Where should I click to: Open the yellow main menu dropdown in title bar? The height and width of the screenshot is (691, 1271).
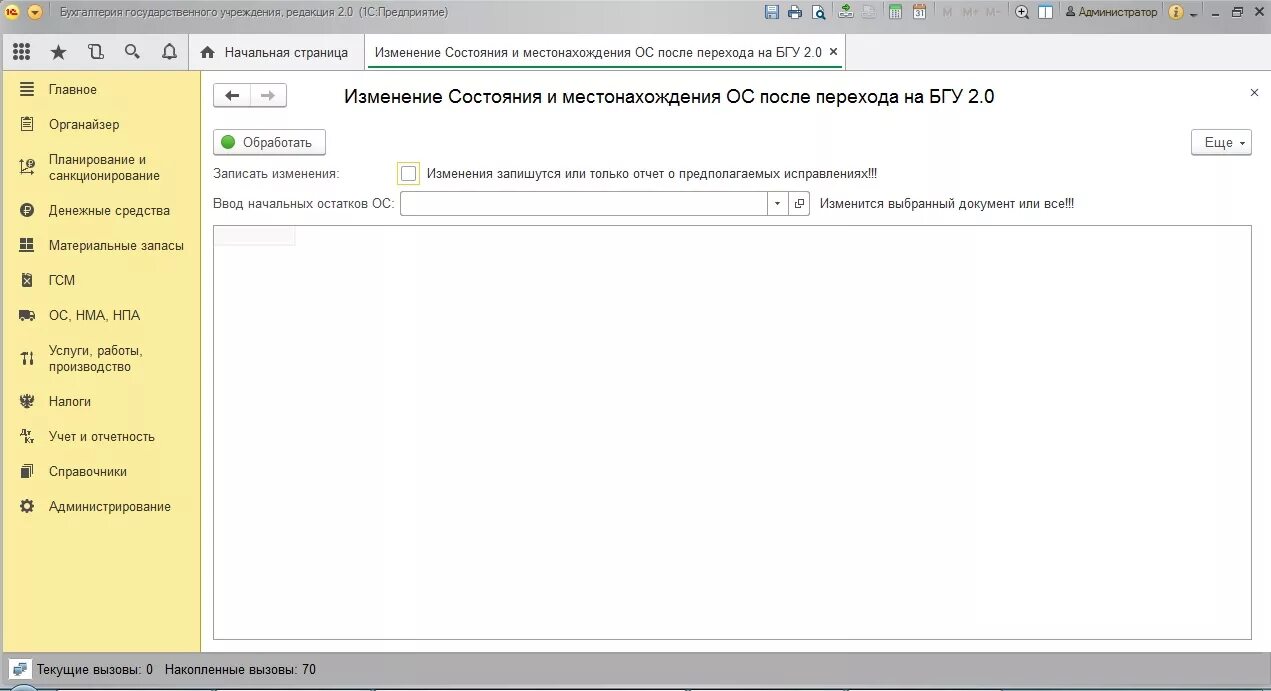[x=35, y=12]
